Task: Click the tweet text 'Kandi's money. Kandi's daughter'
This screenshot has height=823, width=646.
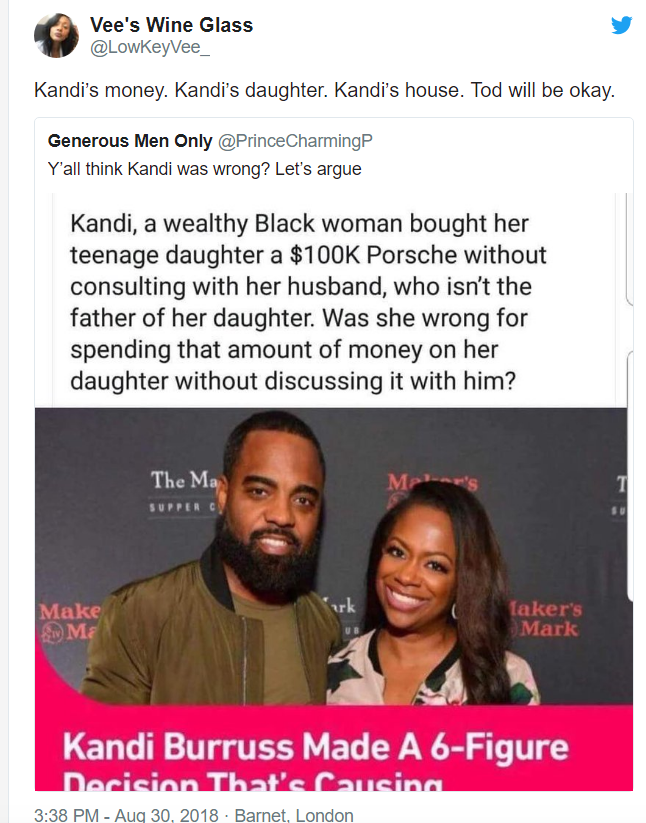Action: coord(324,90)
